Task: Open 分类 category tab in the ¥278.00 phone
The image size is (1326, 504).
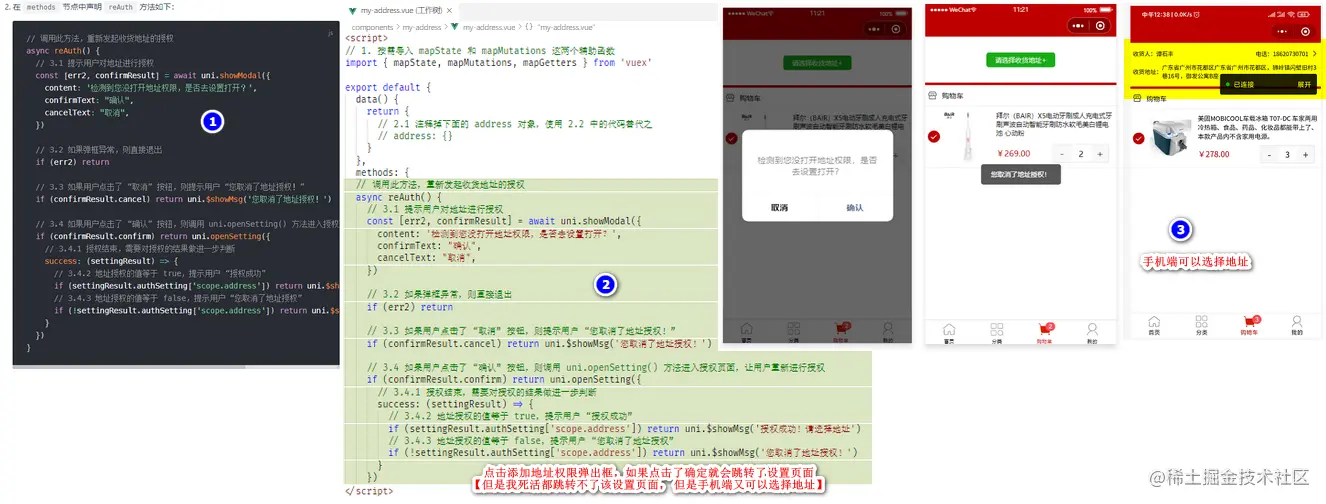Action: click(1201, 325)
